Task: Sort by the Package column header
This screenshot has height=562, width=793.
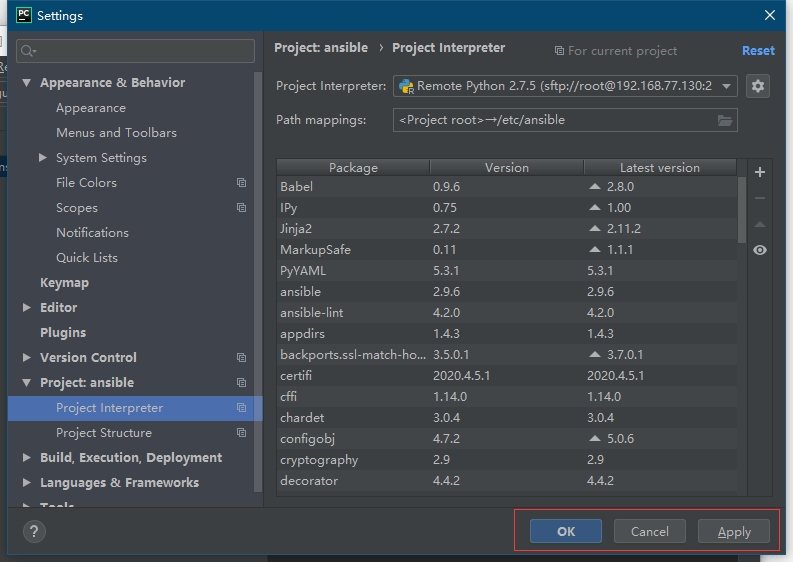Action: pos(353,167)
